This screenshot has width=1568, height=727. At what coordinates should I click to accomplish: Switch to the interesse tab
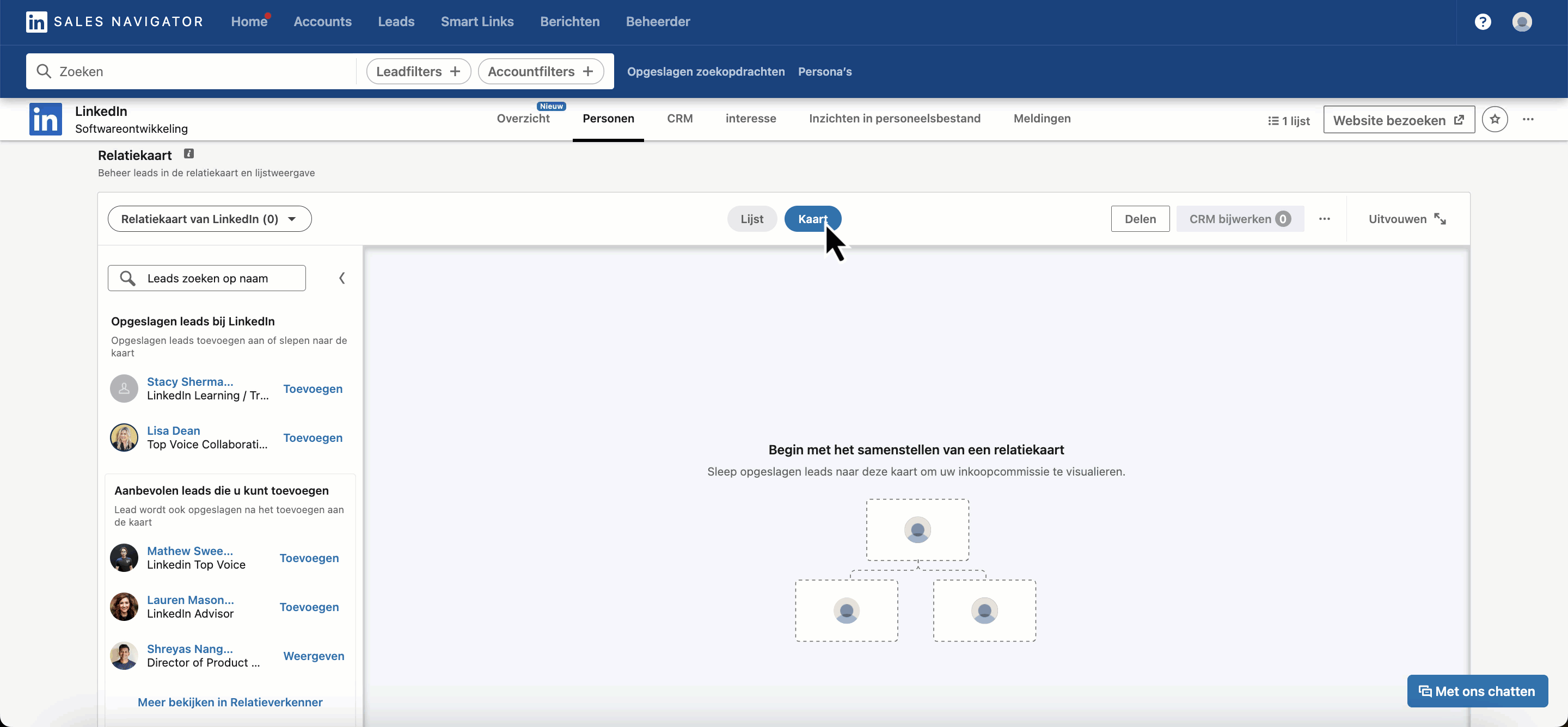pyautogui.click(x=751, y=119)
